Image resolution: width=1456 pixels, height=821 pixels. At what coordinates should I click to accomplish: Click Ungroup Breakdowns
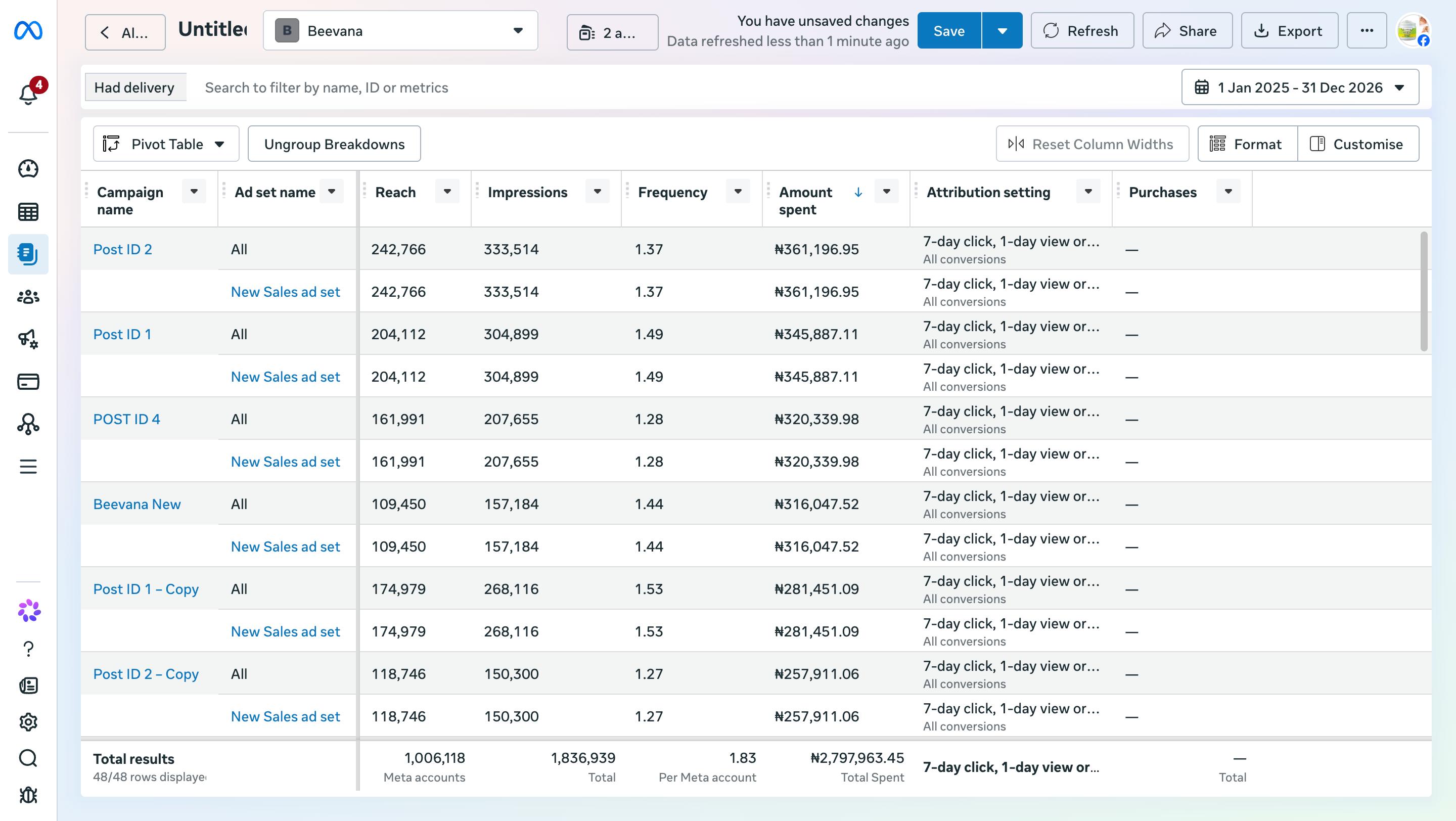point(334,144)
